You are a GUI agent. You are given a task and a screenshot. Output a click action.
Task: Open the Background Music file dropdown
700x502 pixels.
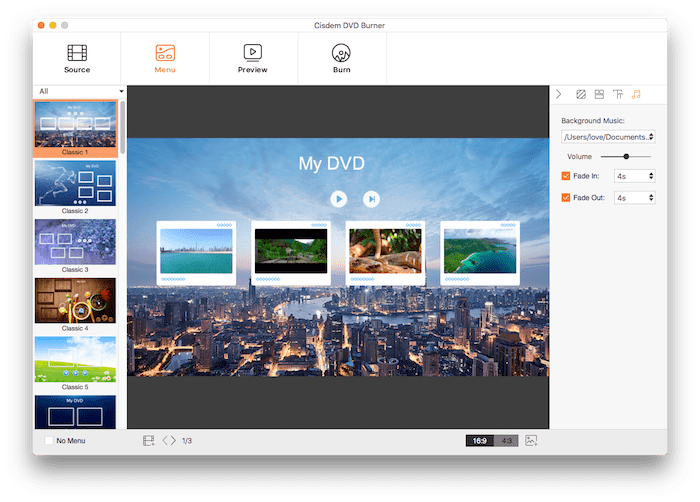point(608,136)
